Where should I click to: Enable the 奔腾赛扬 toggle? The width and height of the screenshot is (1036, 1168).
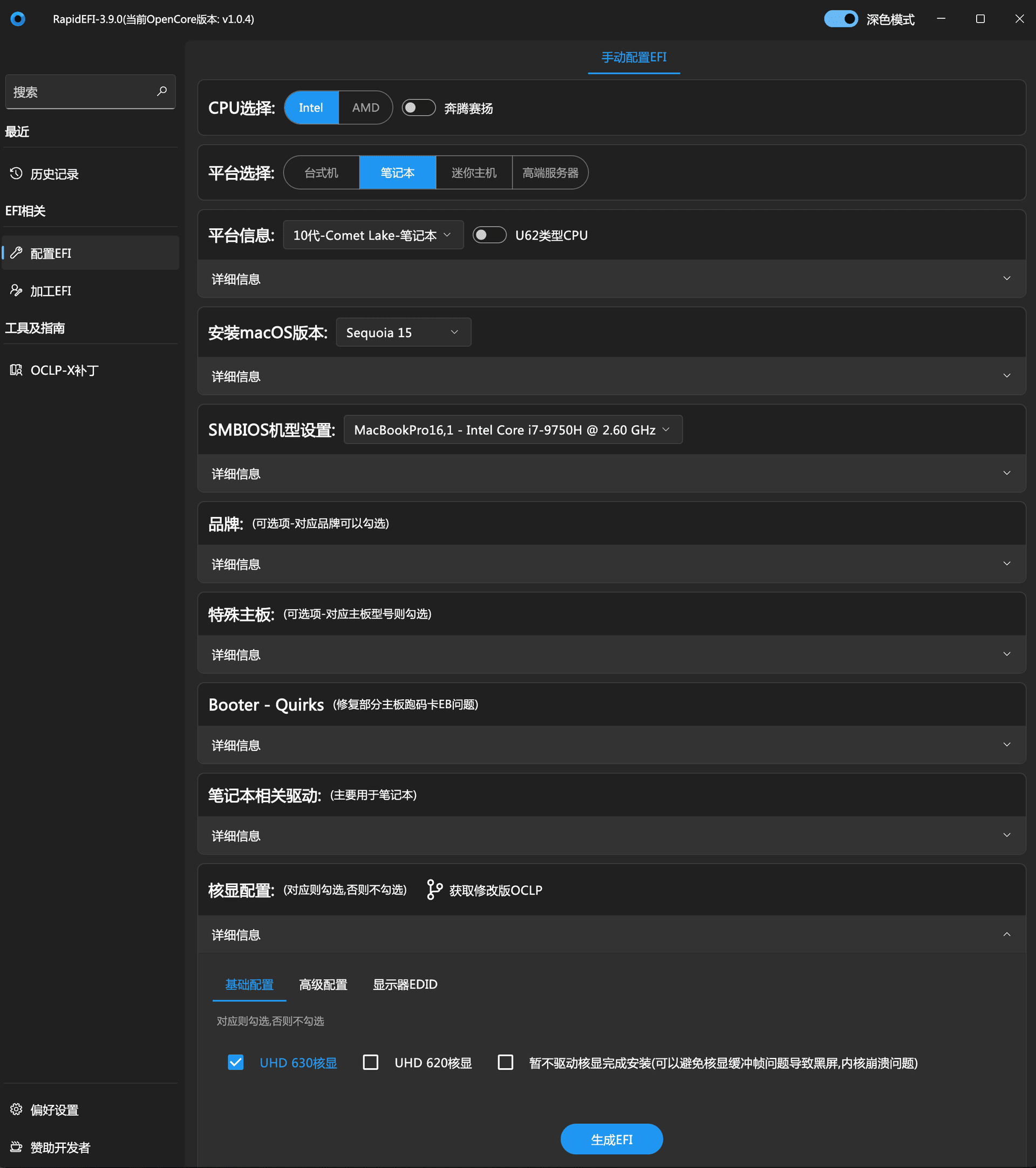tap(418, 107)
